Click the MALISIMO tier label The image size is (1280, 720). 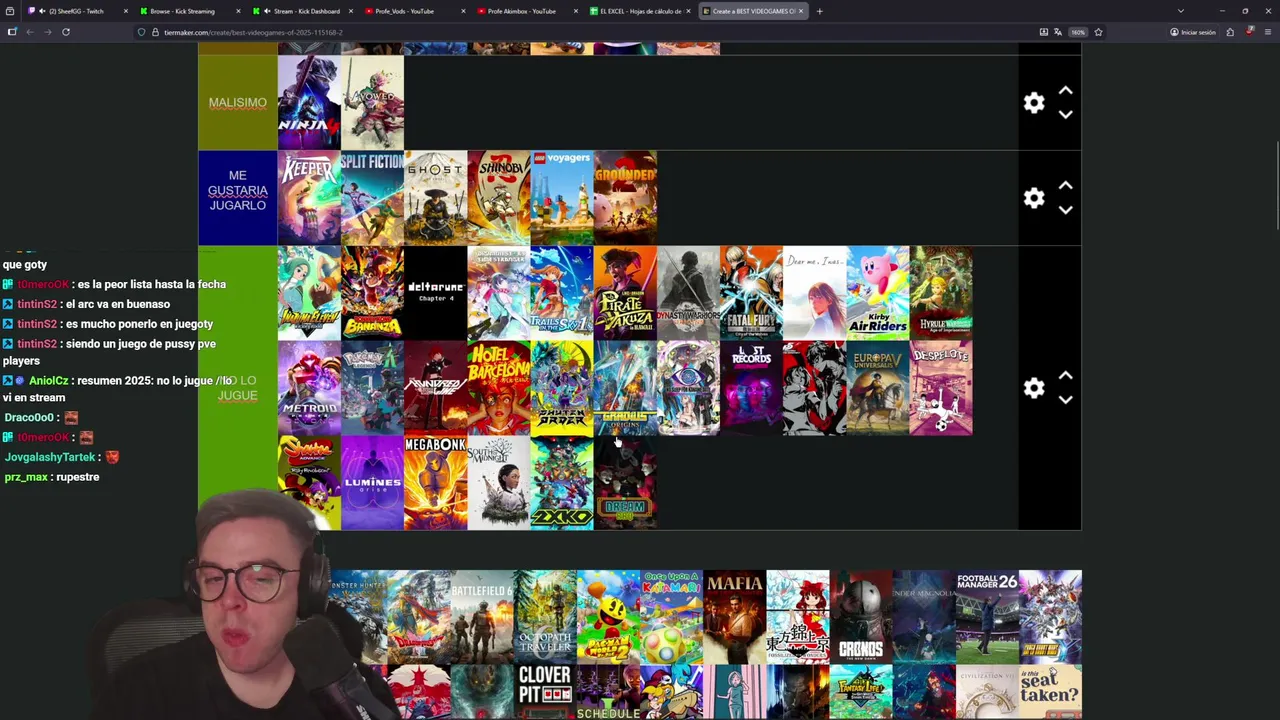(x=238, y=103)
